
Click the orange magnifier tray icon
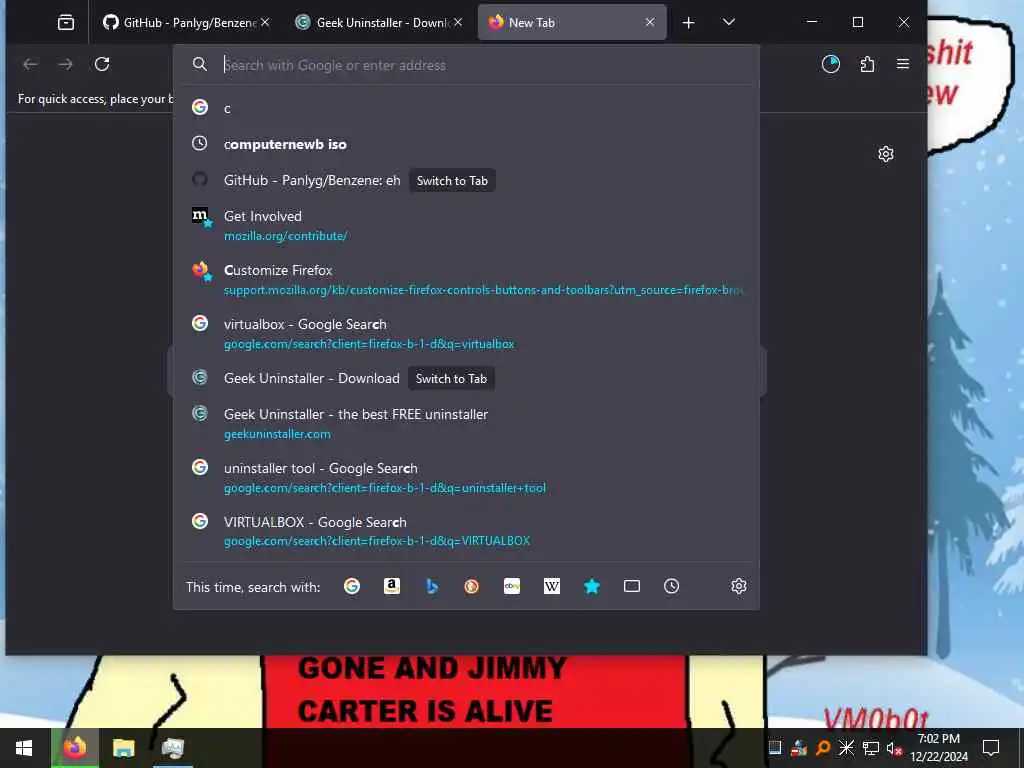[823, 748]
